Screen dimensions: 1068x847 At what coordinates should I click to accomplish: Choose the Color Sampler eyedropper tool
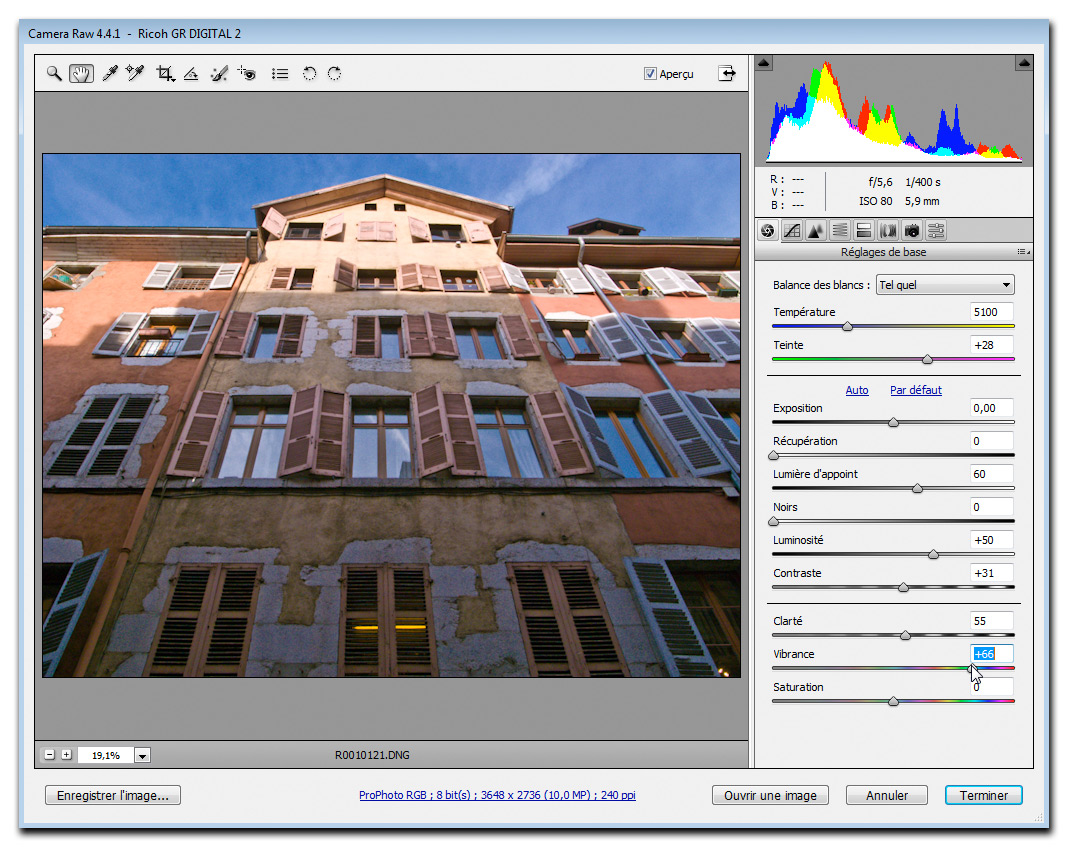tap(135, 74)
